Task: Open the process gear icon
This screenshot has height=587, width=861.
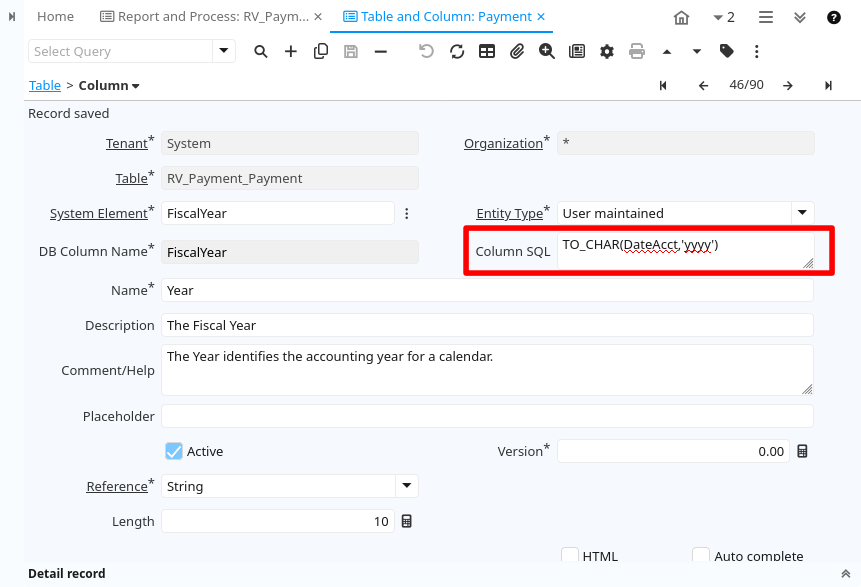Action: [607, 51]
